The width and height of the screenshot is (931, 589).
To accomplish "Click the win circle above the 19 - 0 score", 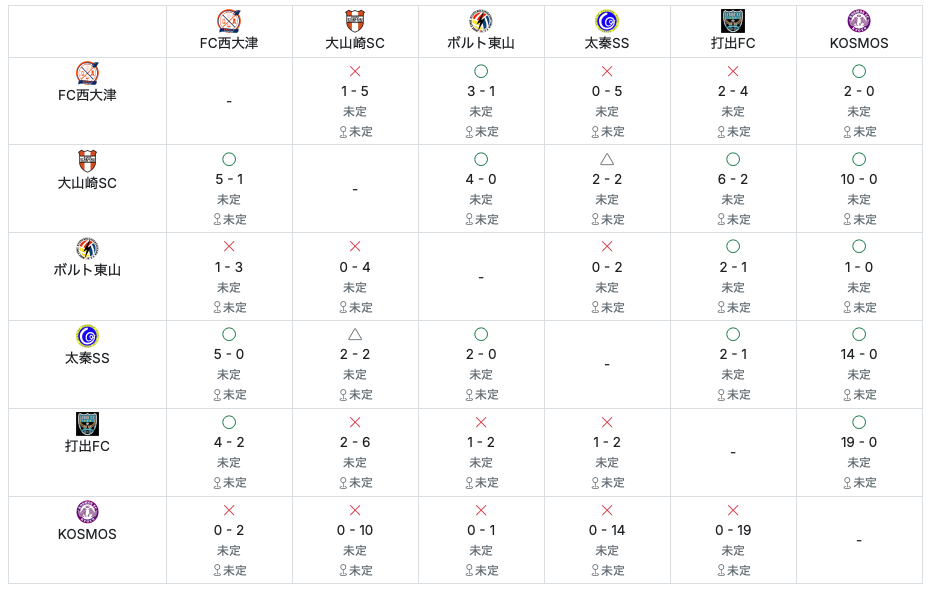I will tap(859, 423).
